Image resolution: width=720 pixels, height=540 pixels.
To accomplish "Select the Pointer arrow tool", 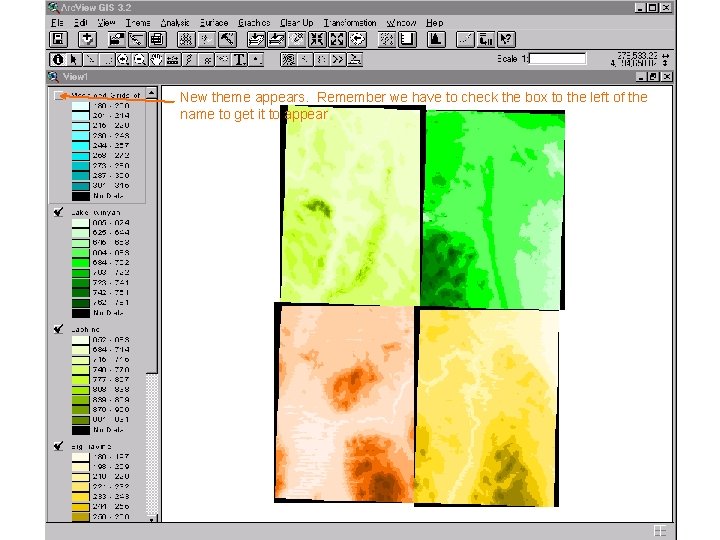I will click(74, 60).
